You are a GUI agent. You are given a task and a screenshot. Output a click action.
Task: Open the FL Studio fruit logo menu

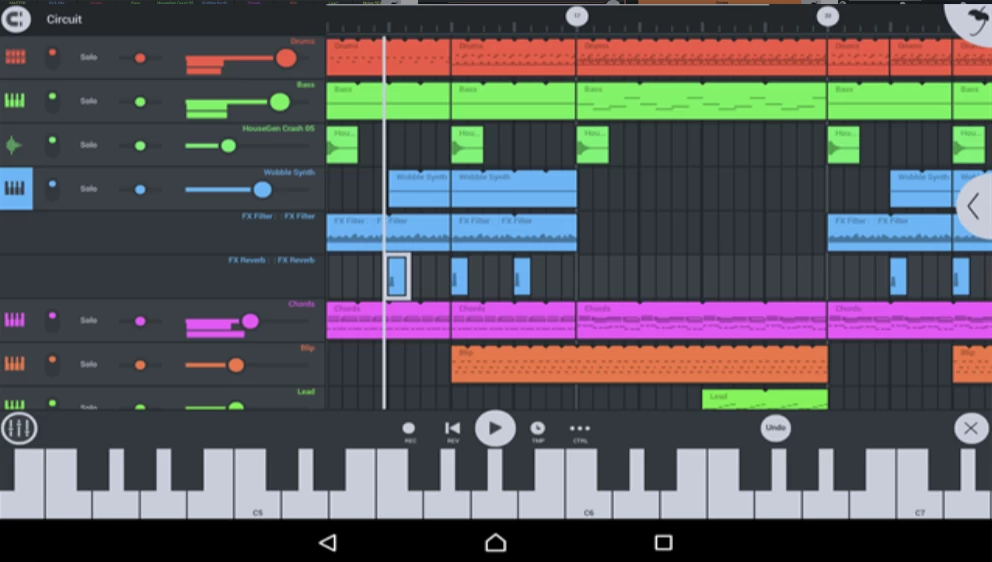click(969, 22)
